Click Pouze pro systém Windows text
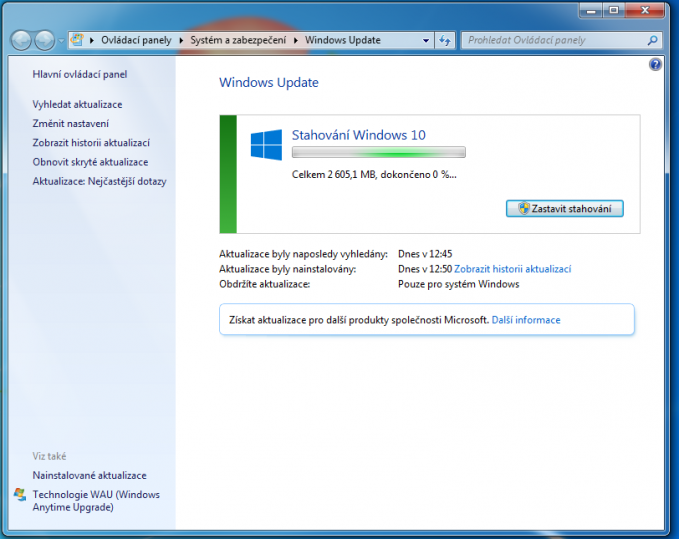The image size is (679, 539). 459,284
